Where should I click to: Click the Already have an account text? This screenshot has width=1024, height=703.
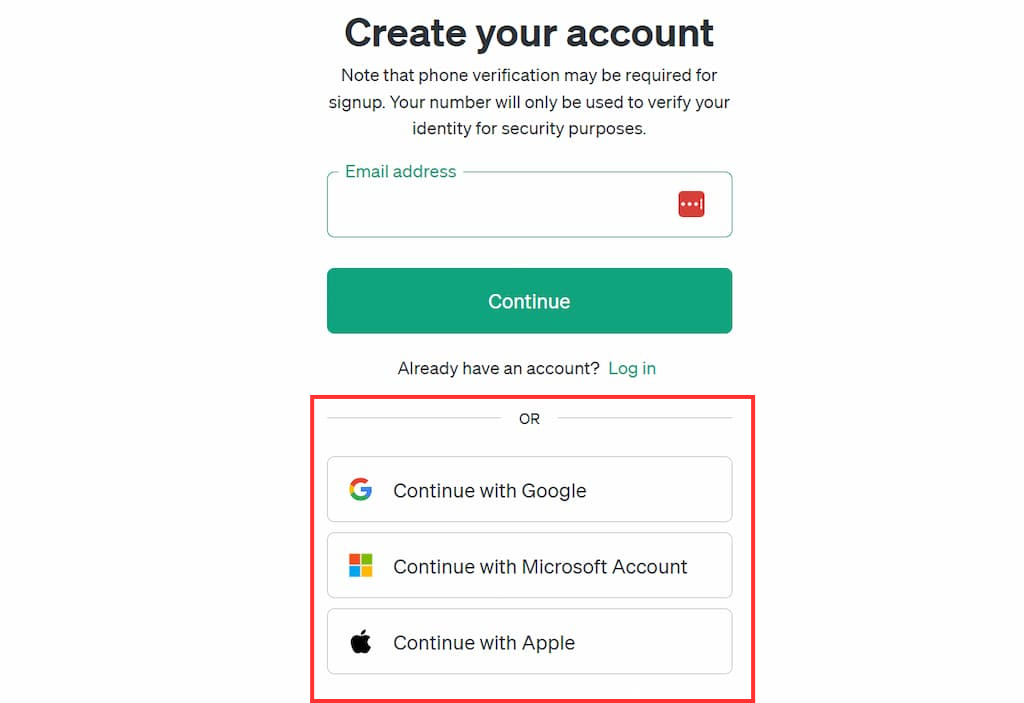[498, 368]
